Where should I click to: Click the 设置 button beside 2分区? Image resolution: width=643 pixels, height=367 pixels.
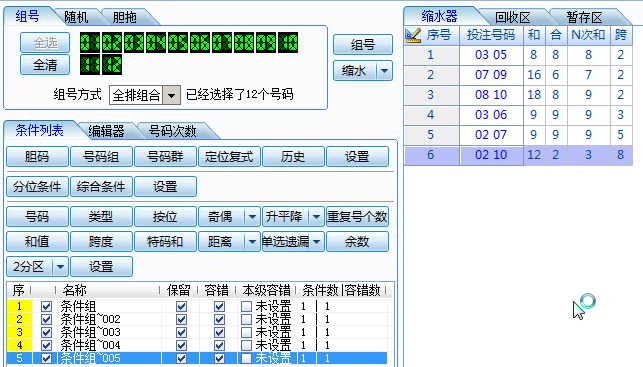[101, 267]
